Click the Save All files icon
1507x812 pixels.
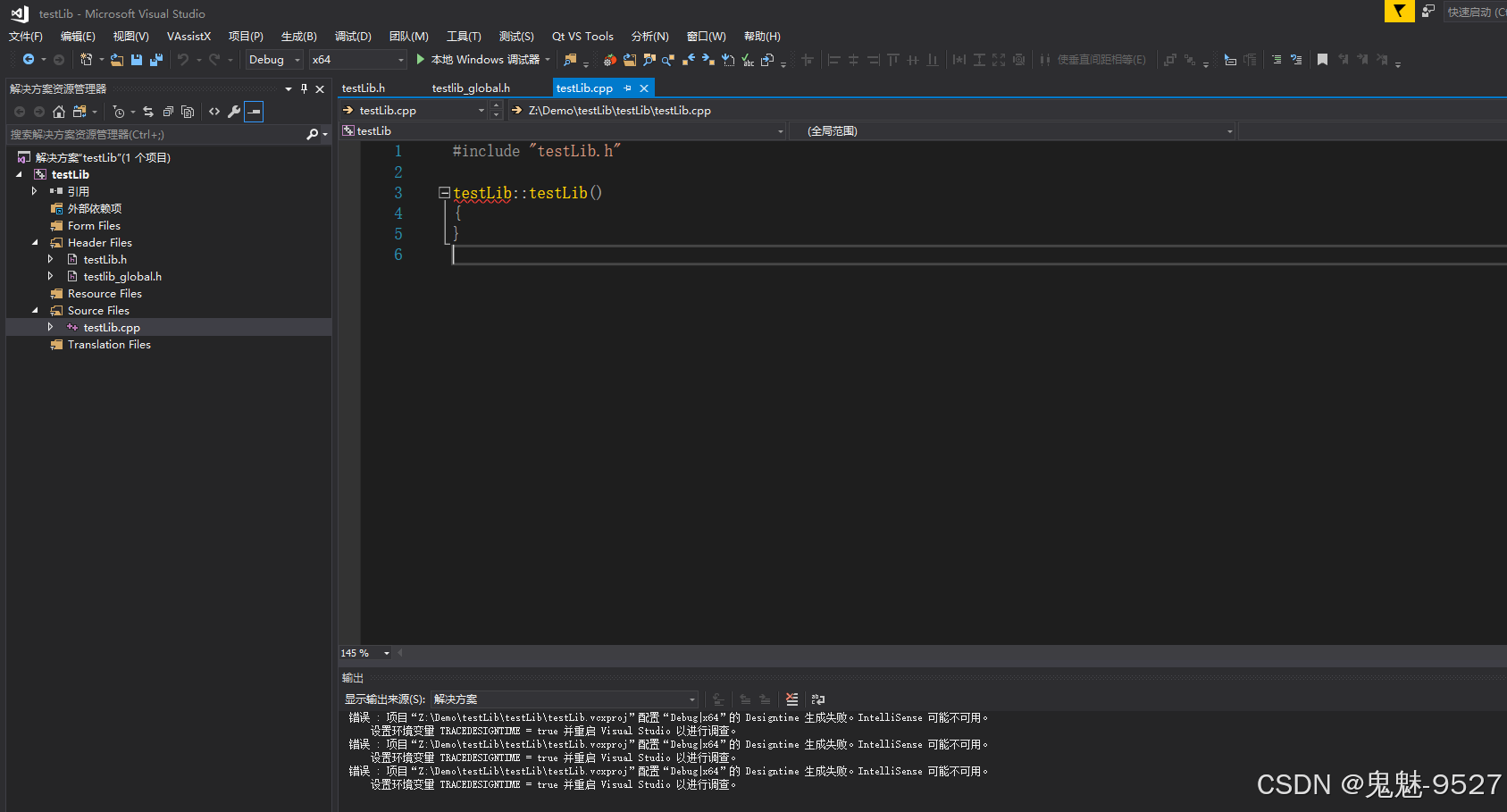(155, 59)
